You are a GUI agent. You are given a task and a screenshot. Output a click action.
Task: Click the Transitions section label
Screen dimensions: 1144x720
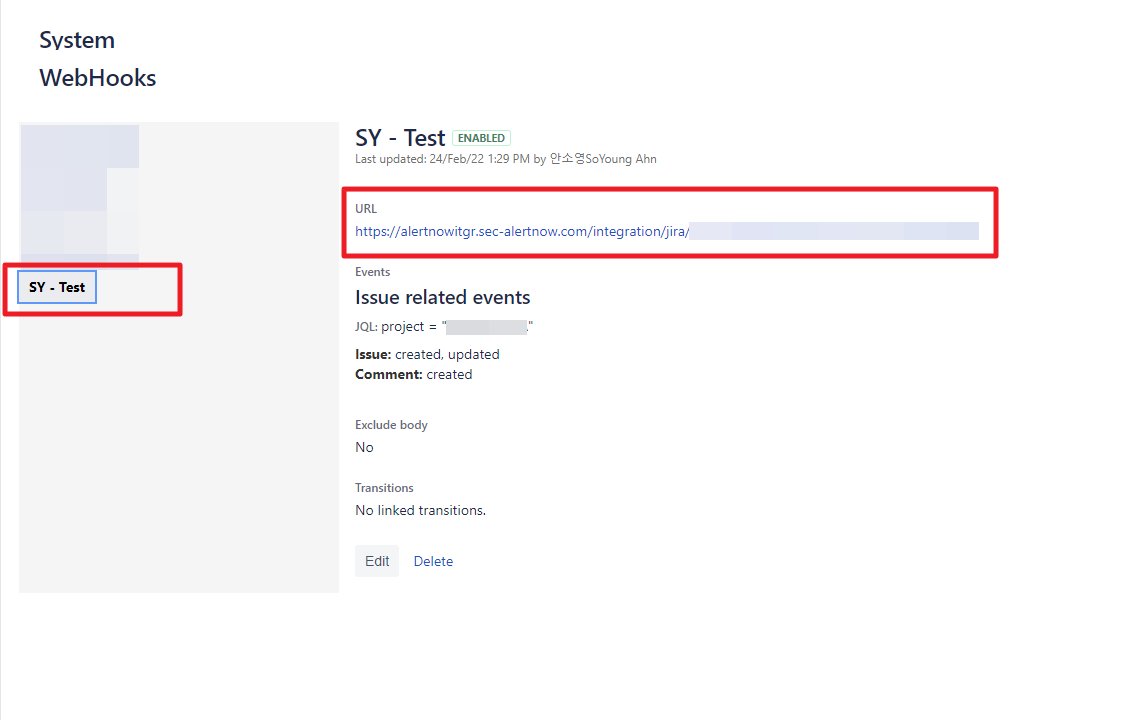[x=384, y=488]
